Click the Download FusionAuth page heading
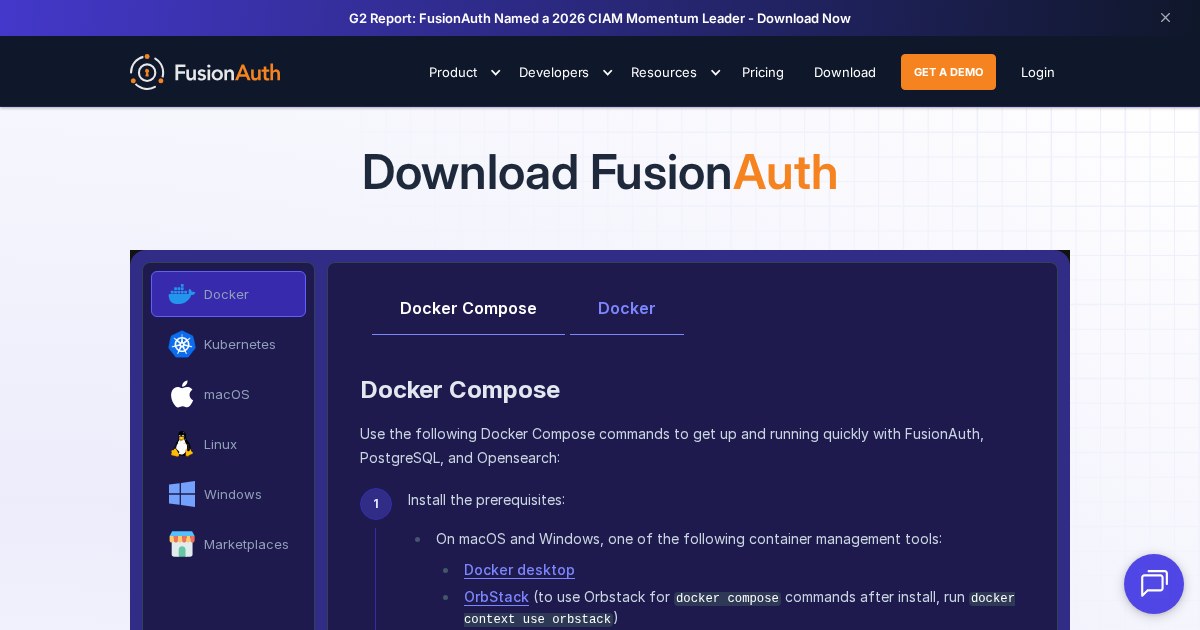The height and width of the screenshot is (630, 1200). (x=600, y=172)
